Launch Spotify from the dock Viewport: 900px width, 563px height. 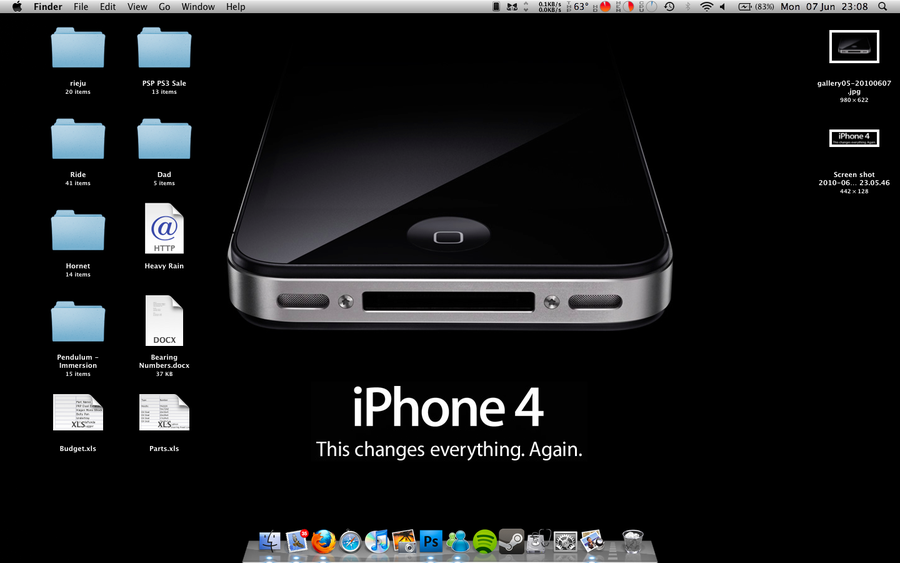484,541
